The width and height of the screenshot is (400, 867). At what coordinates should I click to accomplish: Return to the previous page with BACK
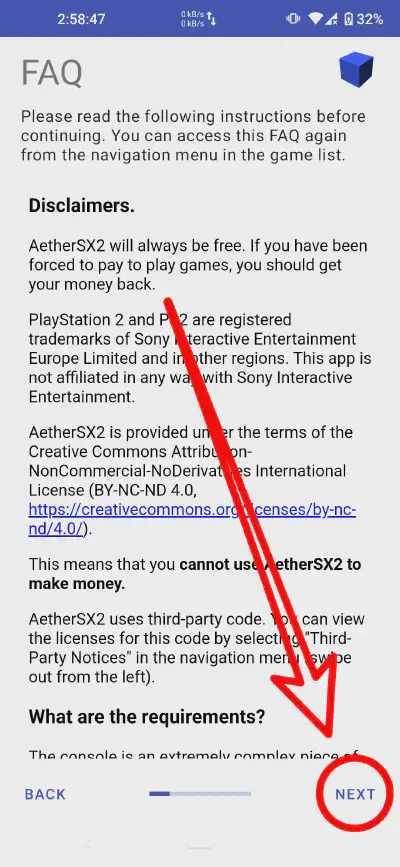pyautogui.click(x=45, y=794)
